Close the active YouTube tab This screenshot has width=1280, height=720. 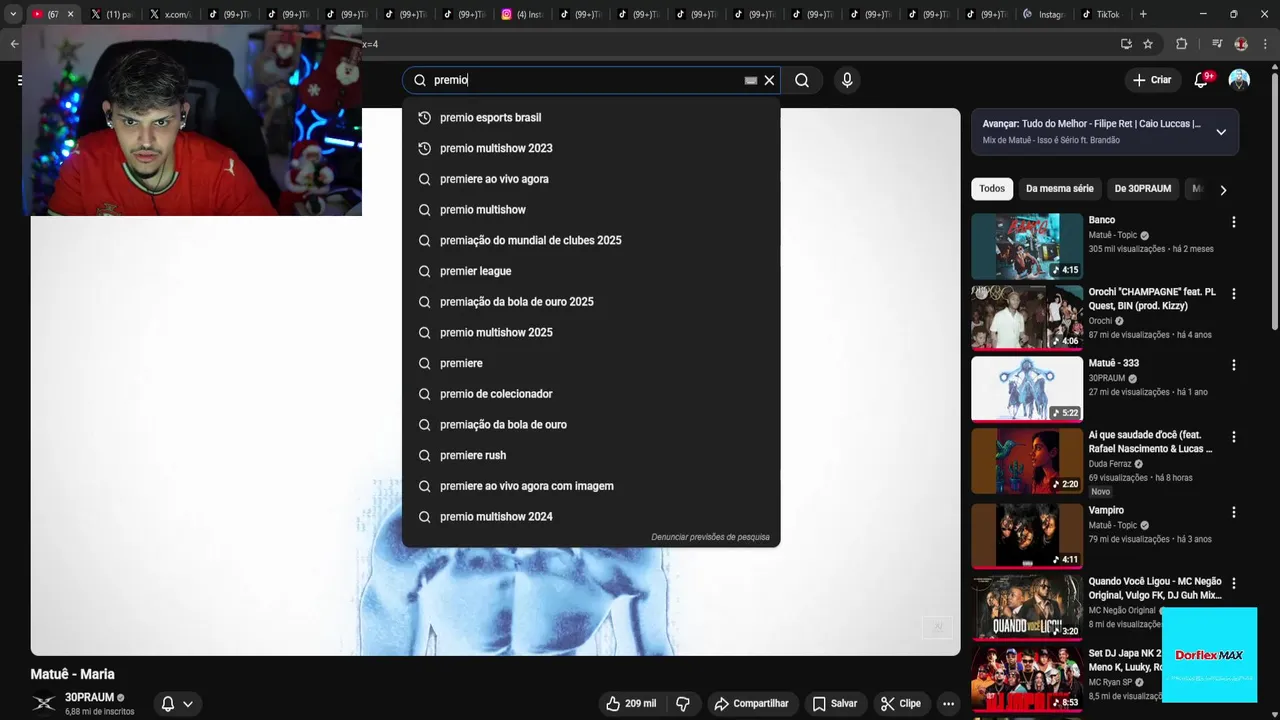(70, 14)
